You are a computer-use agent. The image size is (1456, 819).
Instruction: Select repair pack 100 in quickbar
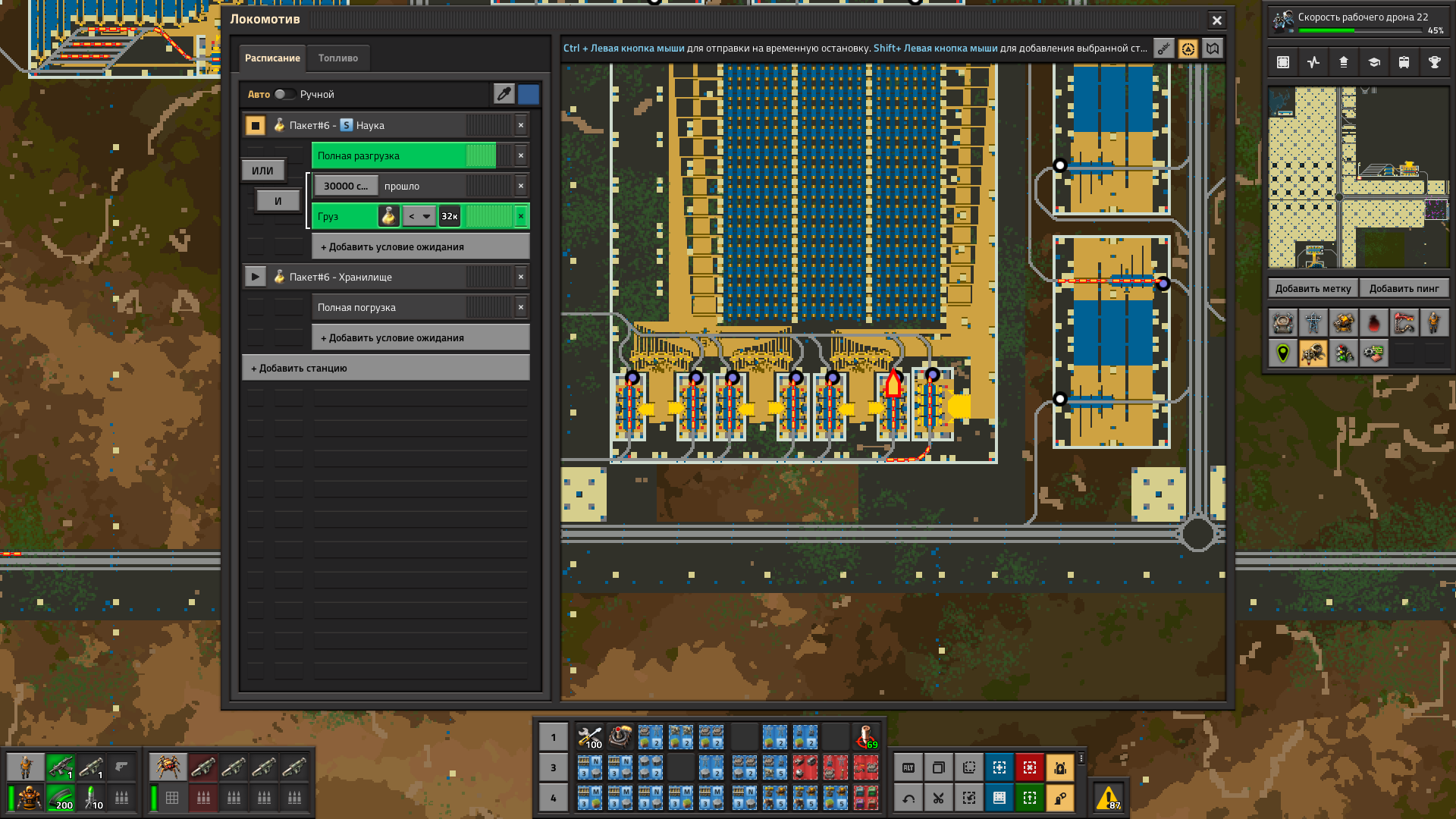[x=589, y=737]
